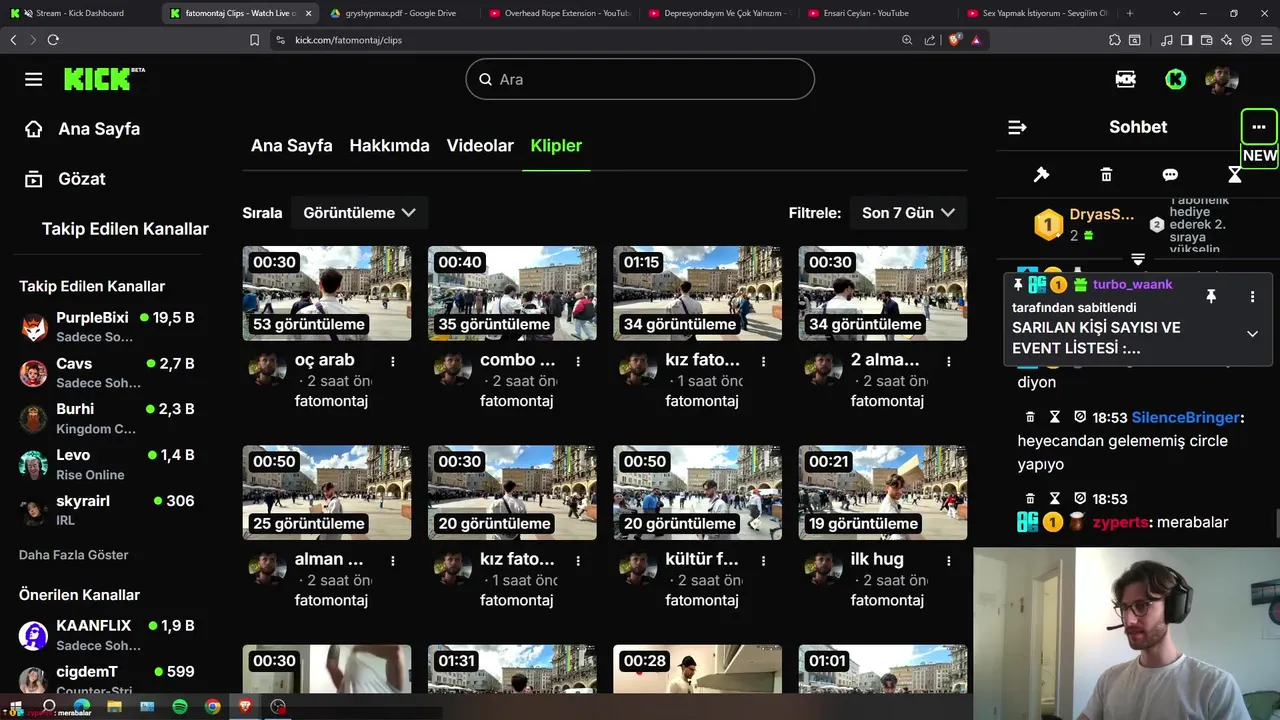Ban SilenceBringer with shield icon
The height and width of the screenshot is (720, 1280).
[x=1080, y=417]
